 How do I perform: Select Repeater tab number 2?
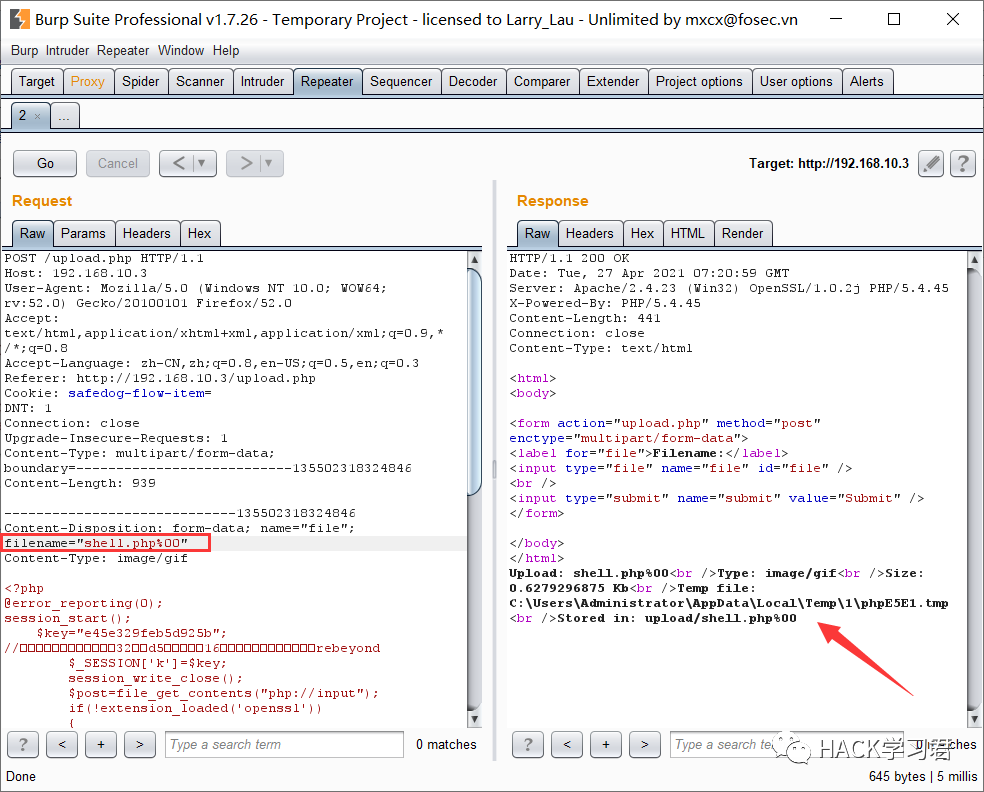(x=23, y=115)
